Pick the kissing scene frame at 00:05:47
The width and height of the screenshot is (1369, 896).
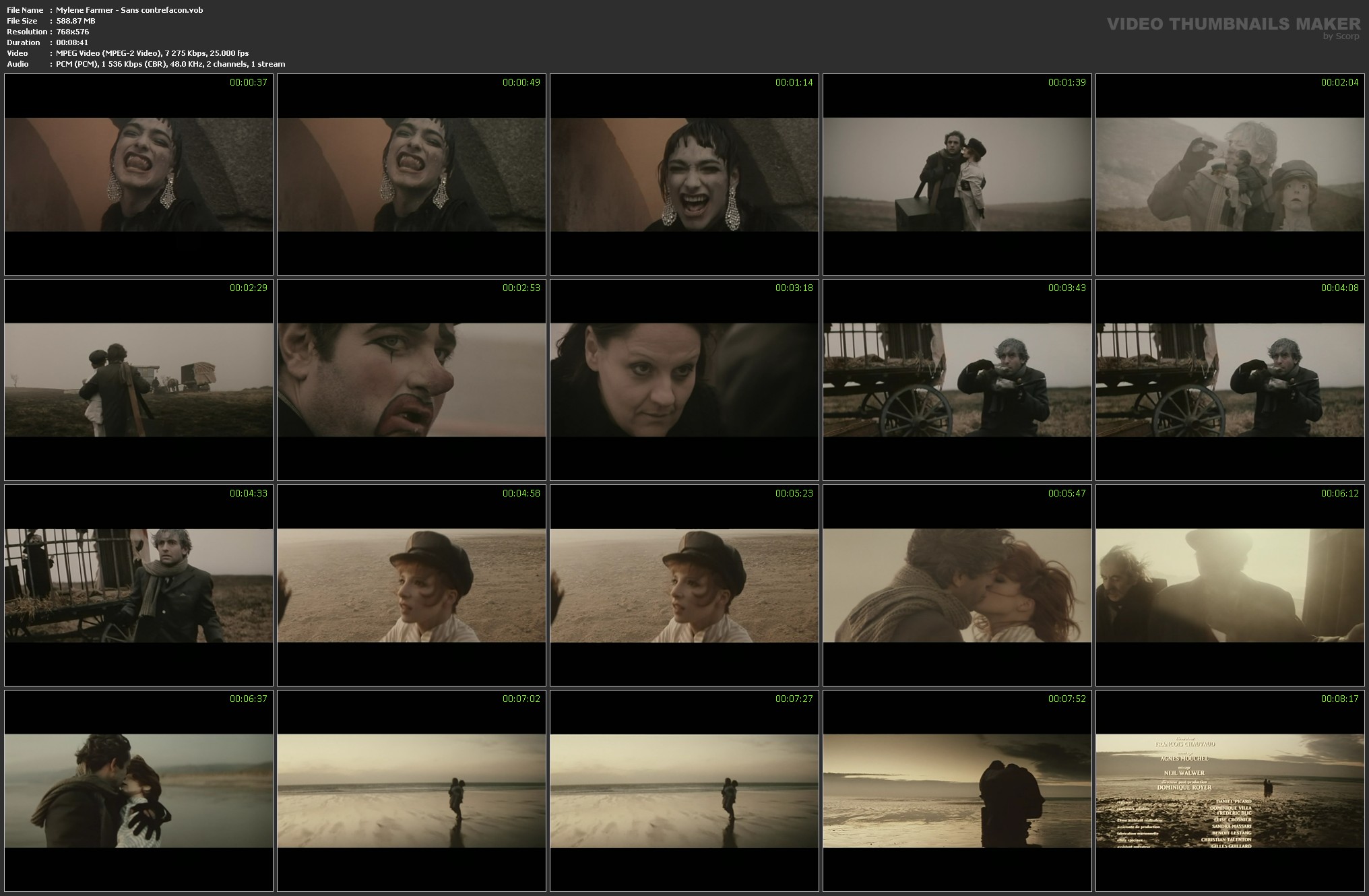point(957,585)
